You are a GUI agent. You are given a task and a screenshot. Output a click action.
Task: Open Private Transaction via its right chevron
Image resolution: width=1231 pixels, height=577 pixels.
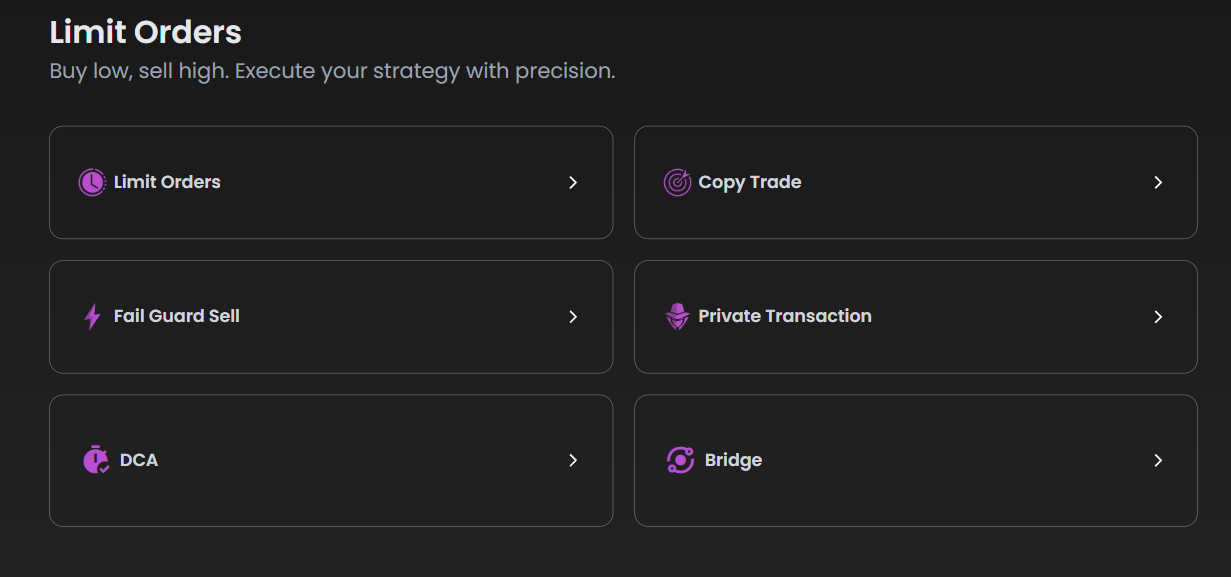(1158, 317)
